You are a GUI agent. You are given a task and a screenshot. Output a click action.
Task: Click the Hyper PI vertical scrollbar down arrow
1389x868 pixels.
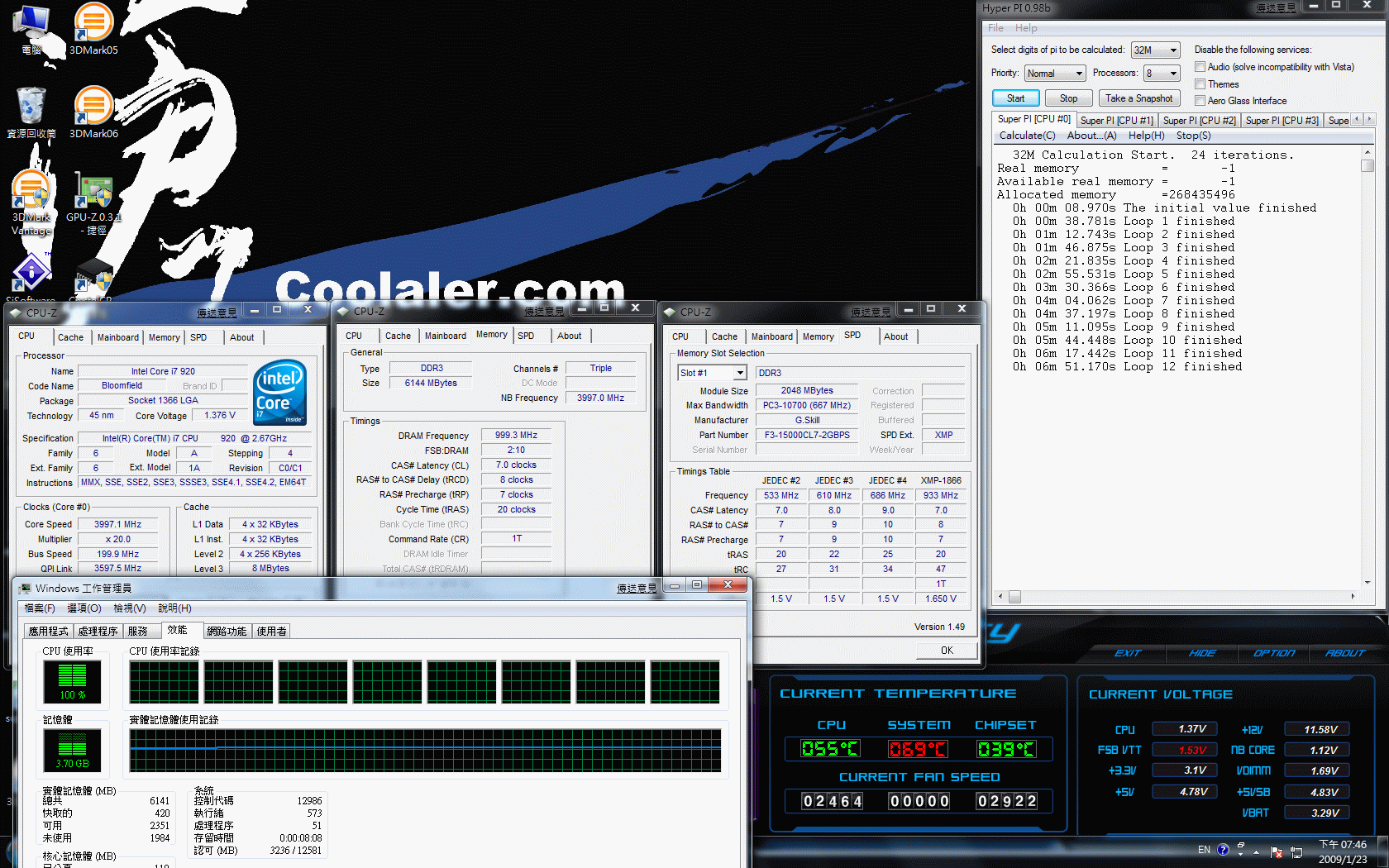click(1368, 583)
